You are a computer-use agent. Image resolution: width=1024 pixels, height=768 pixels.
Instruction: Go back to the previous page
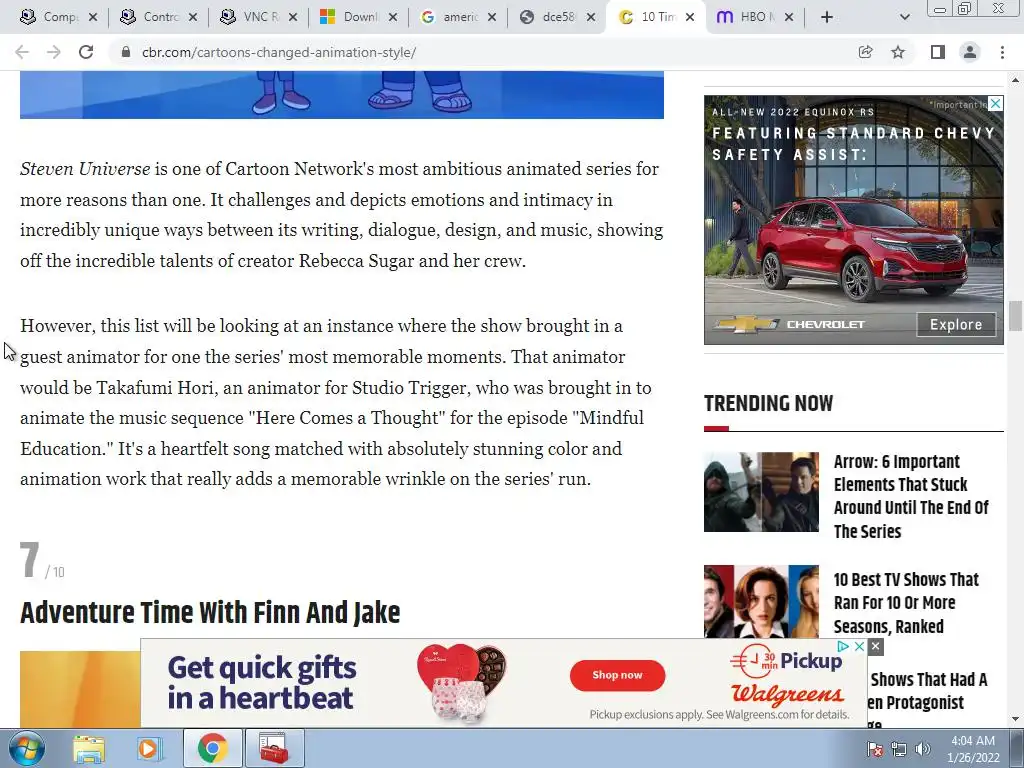pos(22,52)
